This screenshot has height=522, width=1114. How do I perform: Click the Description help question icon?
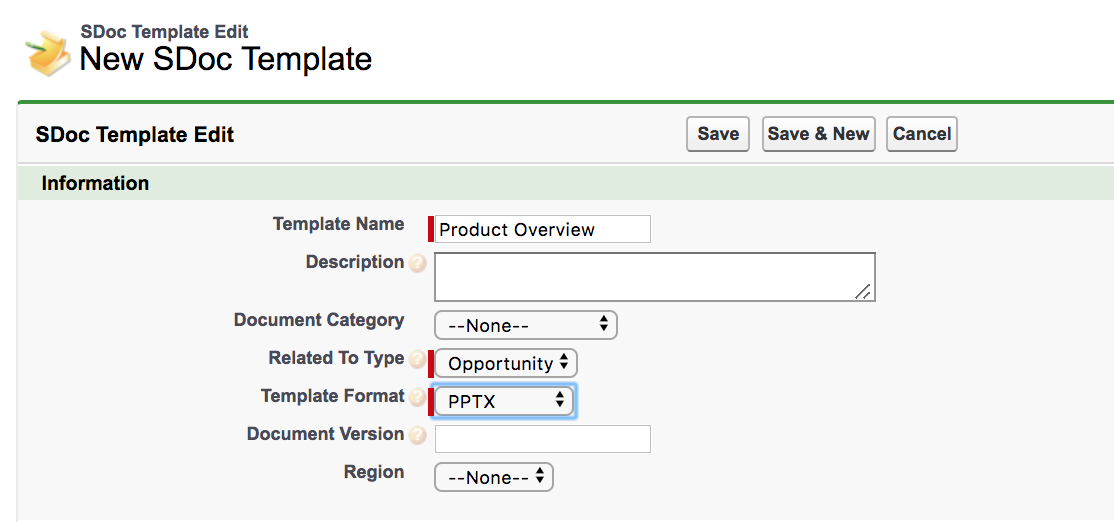tap(418, 263)
